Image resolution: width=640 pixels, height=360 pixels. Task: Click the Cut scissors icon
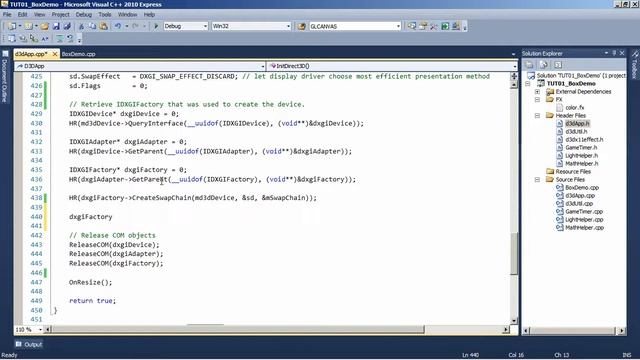click(81, 26)
